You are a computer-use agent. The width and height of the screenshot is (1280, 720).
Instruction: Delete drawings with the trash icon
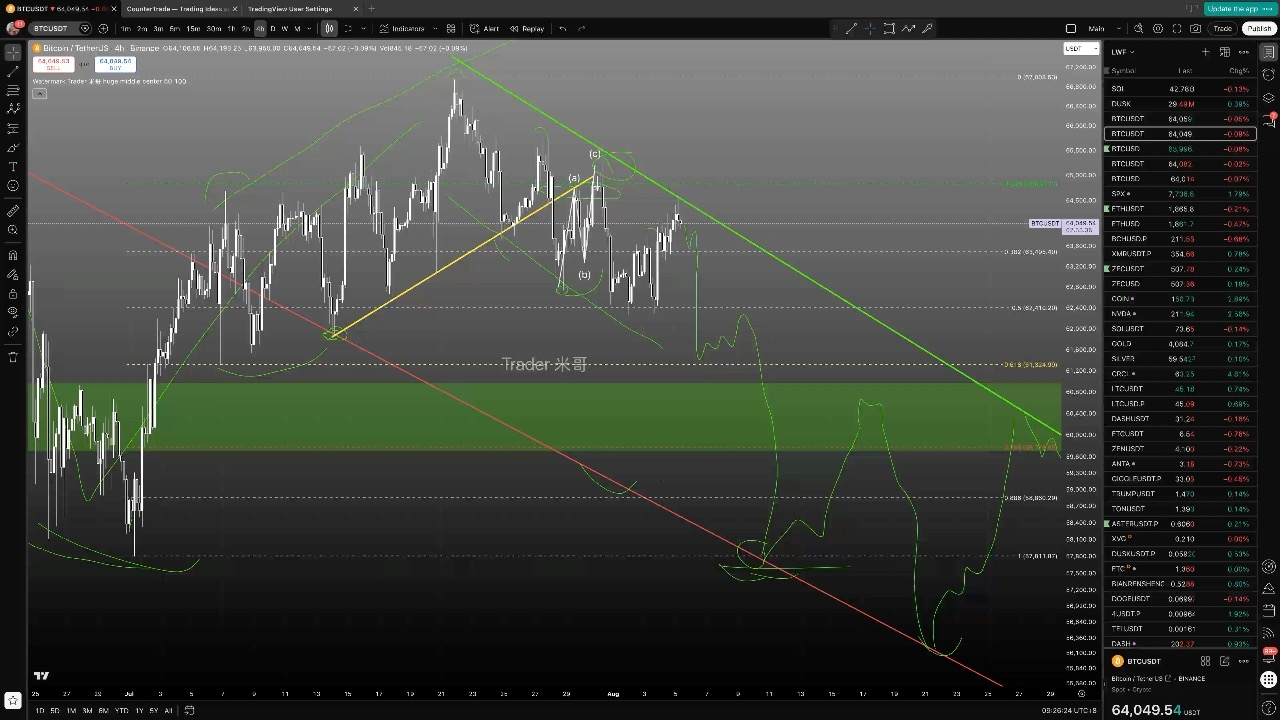tap(13, 357)
